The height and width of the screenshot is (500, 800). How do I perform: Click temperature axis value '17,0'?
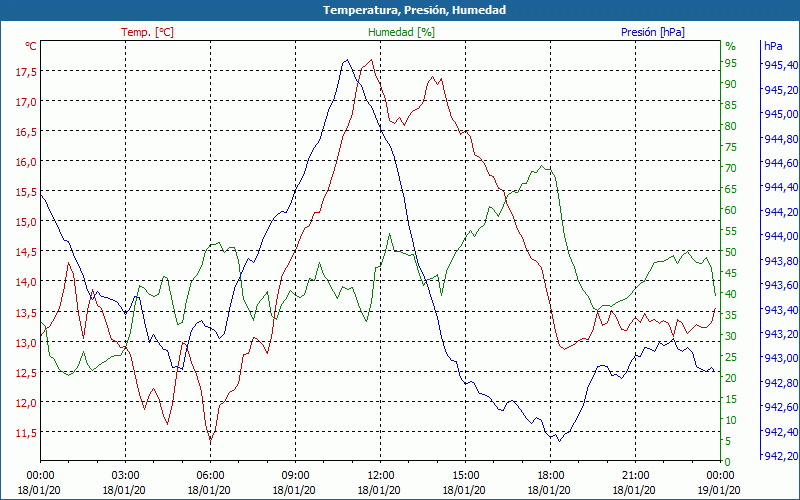pos(26,102)
